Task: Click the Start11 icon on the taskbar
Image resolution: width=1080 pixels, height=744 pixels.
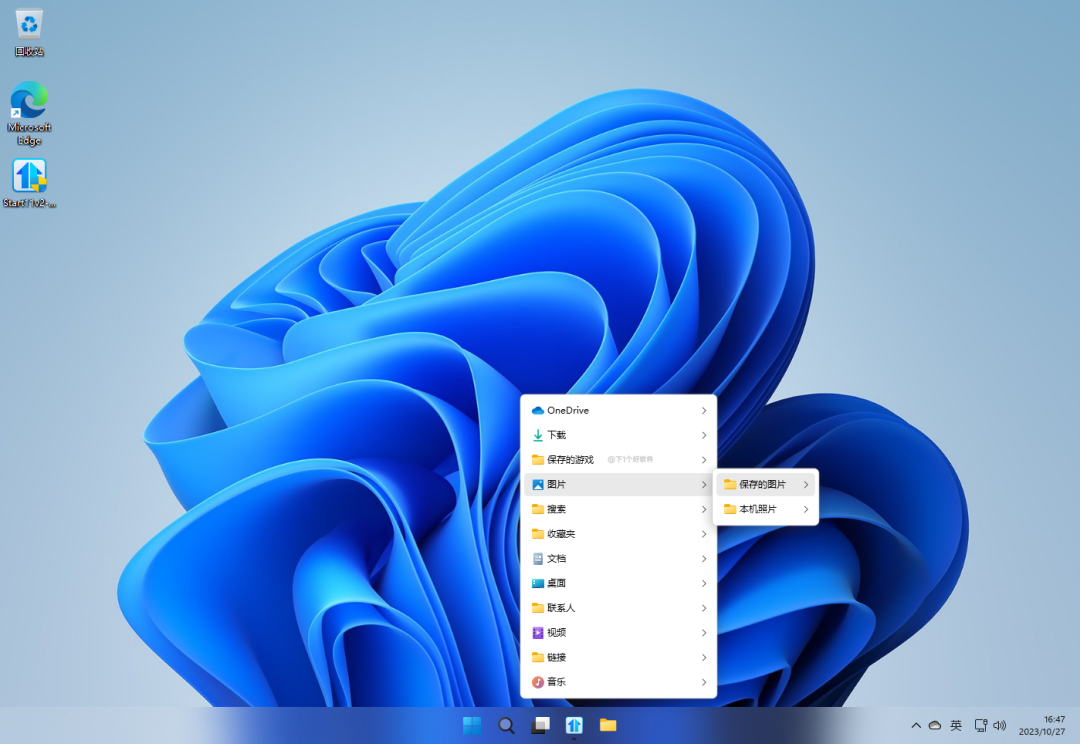Action: pyautogui.click(x=574, y=725)
